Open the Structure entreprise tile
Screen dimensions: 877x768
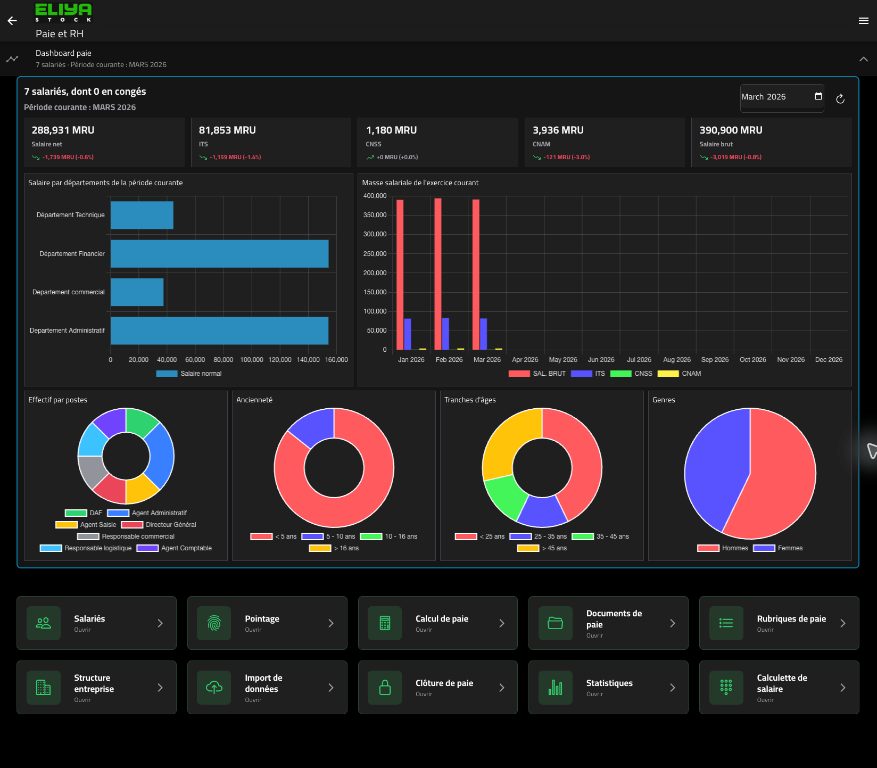point(97,687)
